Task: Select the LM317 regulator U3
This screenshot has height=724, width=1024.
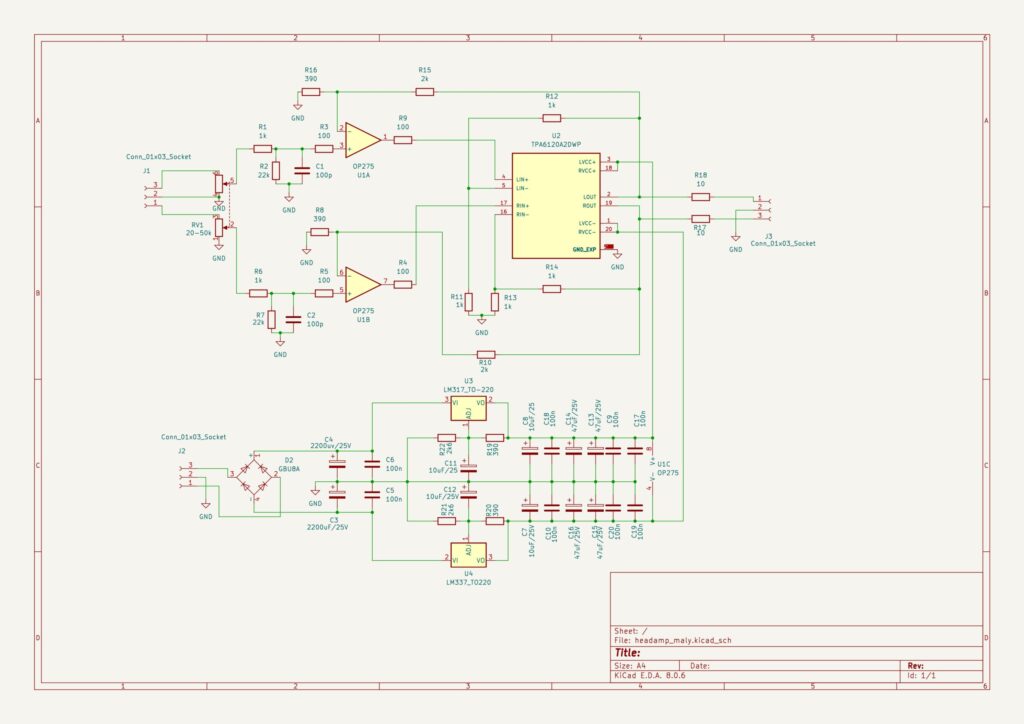Action: [468, 408]
